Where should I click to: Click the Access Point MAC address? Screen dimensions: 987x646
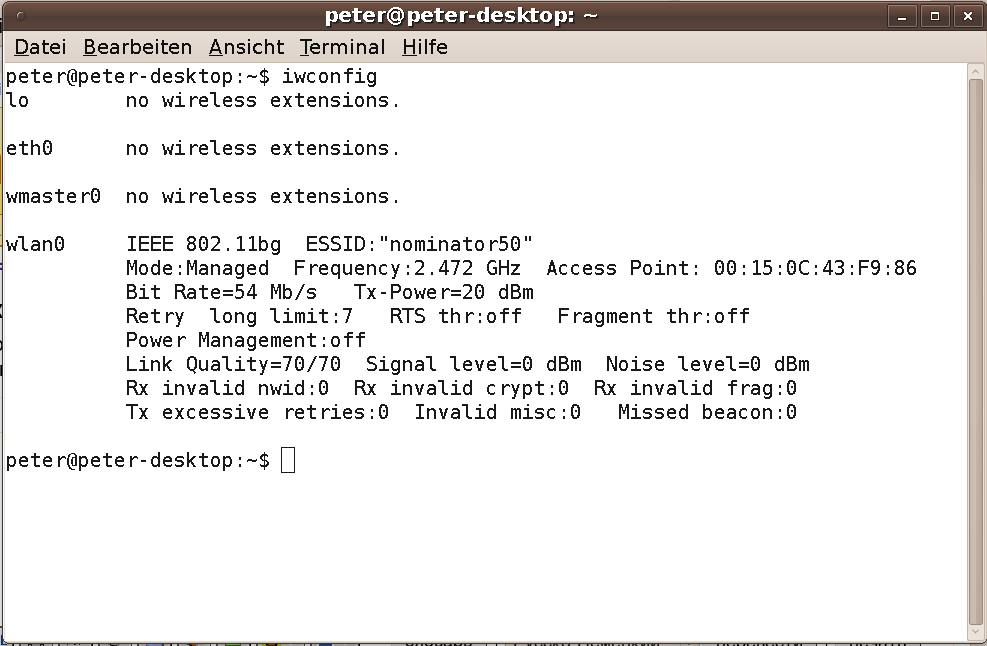(815, 268)
